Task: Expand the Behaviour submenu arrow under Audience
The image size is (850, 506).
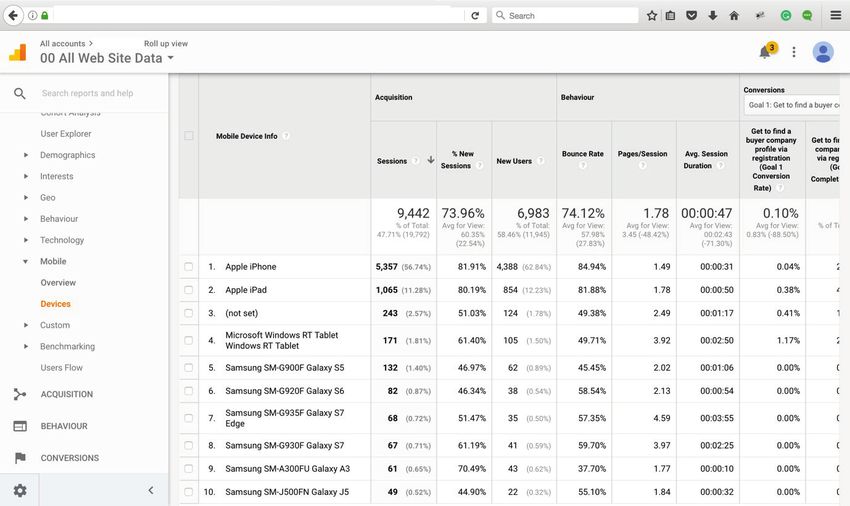Action: (25, 219)
